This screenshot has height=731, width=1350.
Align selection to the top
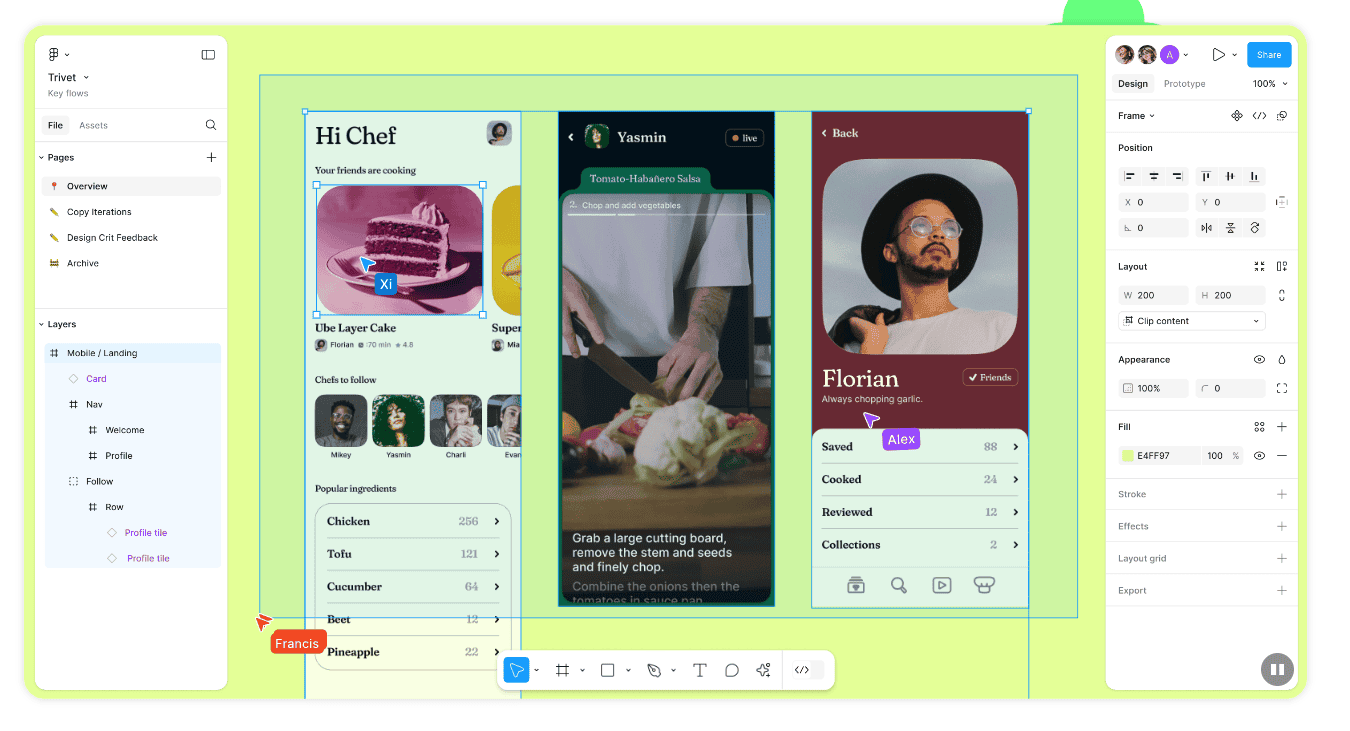point(1206,176)
